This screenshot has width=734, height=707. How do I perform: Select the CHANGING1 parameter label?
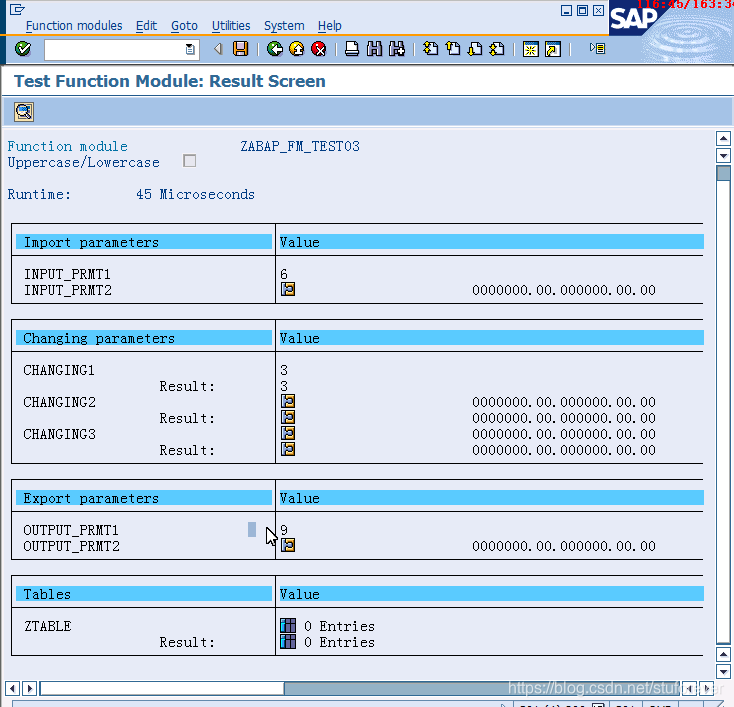click(59, 370)
